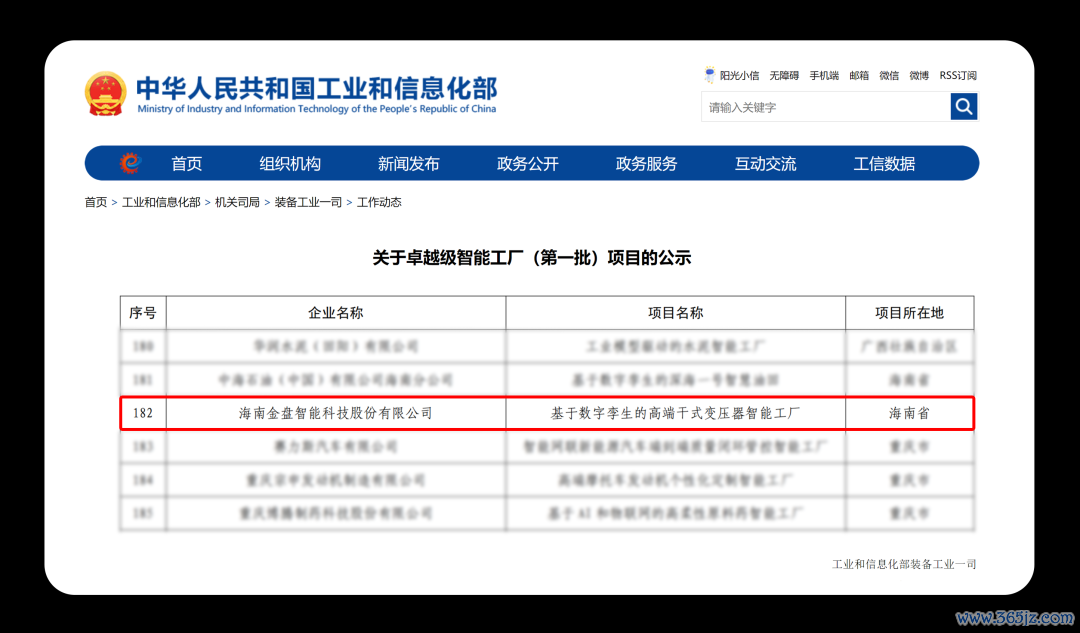Open the 首页 navigation menu item
This screenshot has width=1080, height=633.
187,164
